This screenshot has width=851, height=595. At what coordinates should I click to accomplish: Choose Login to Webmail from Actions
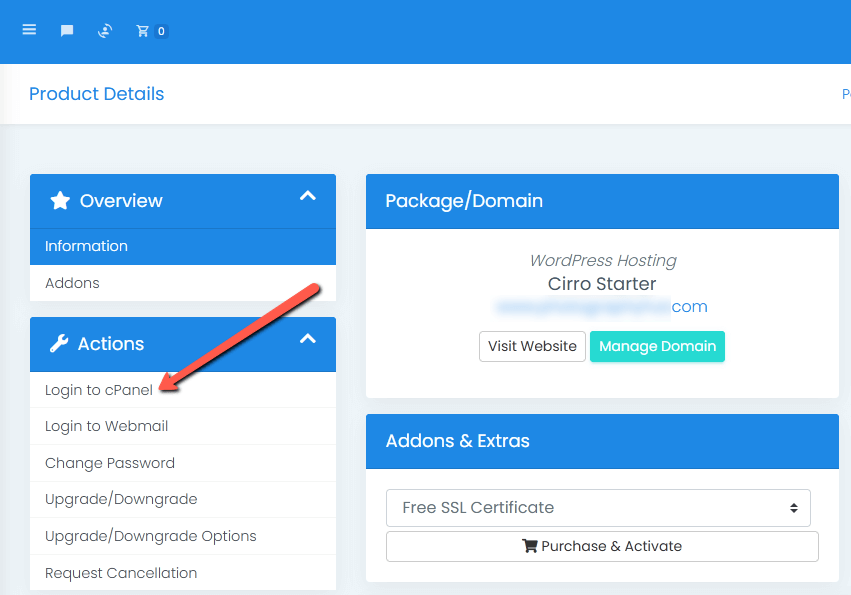tap(104, 425)
